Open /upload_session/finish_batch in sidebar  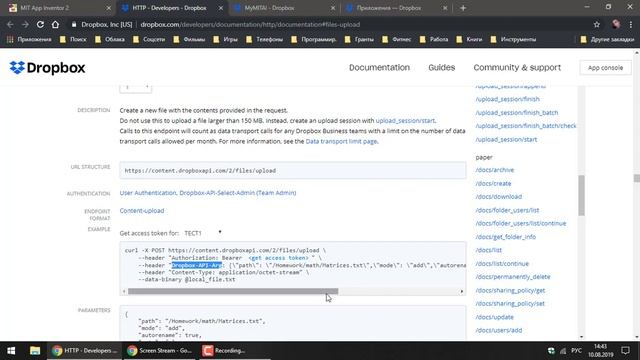pyautogui.click(x=517, y=113)
